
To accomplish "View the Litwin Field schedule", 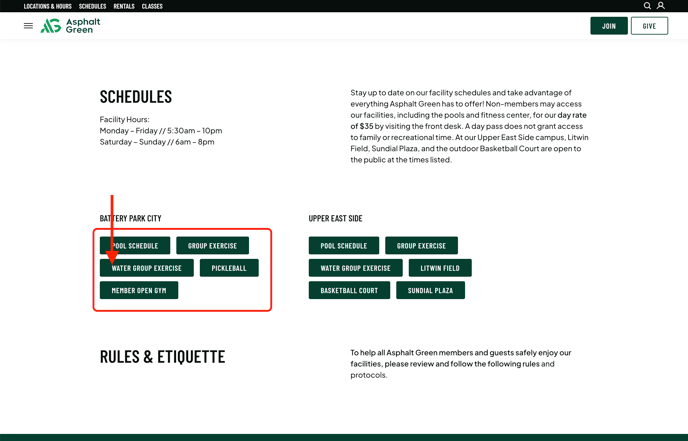I will (440, 268).
